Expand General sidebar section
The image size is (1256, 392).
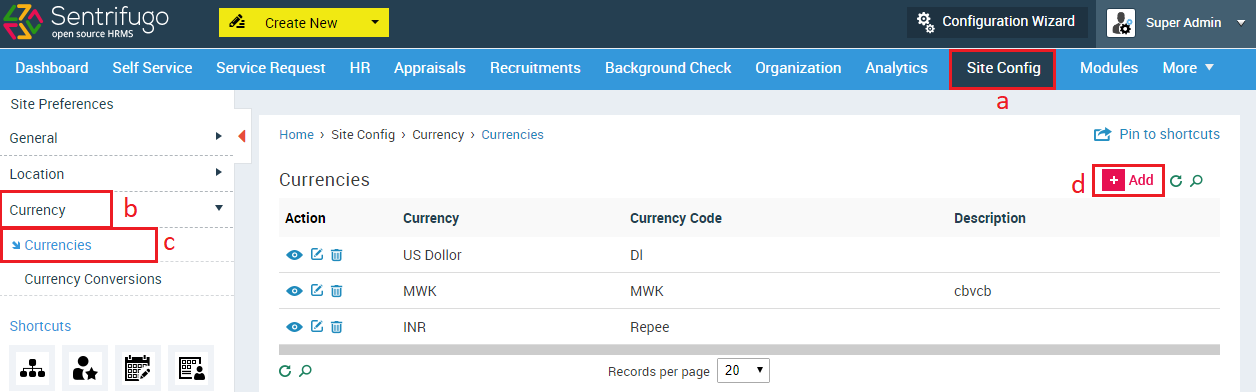[x=116, y=138]
